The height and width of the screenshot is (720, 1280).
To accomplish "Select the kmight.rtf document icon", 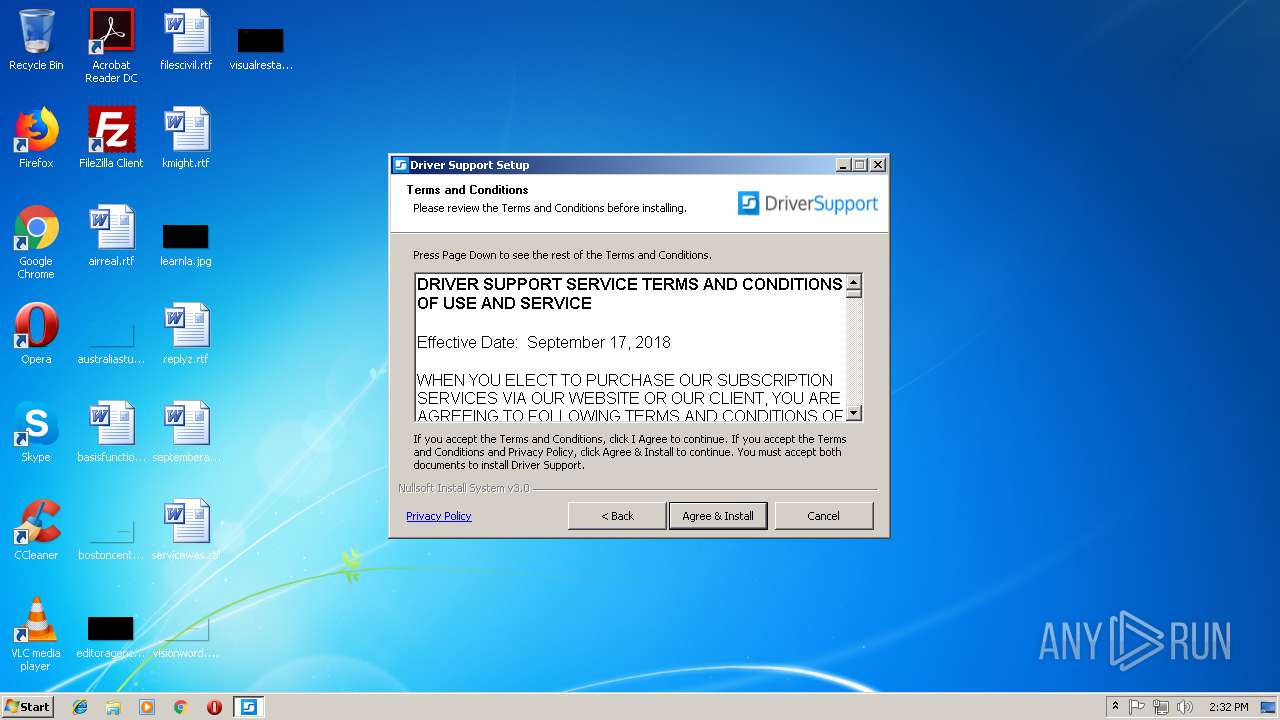I will click(x=186, y=138).
